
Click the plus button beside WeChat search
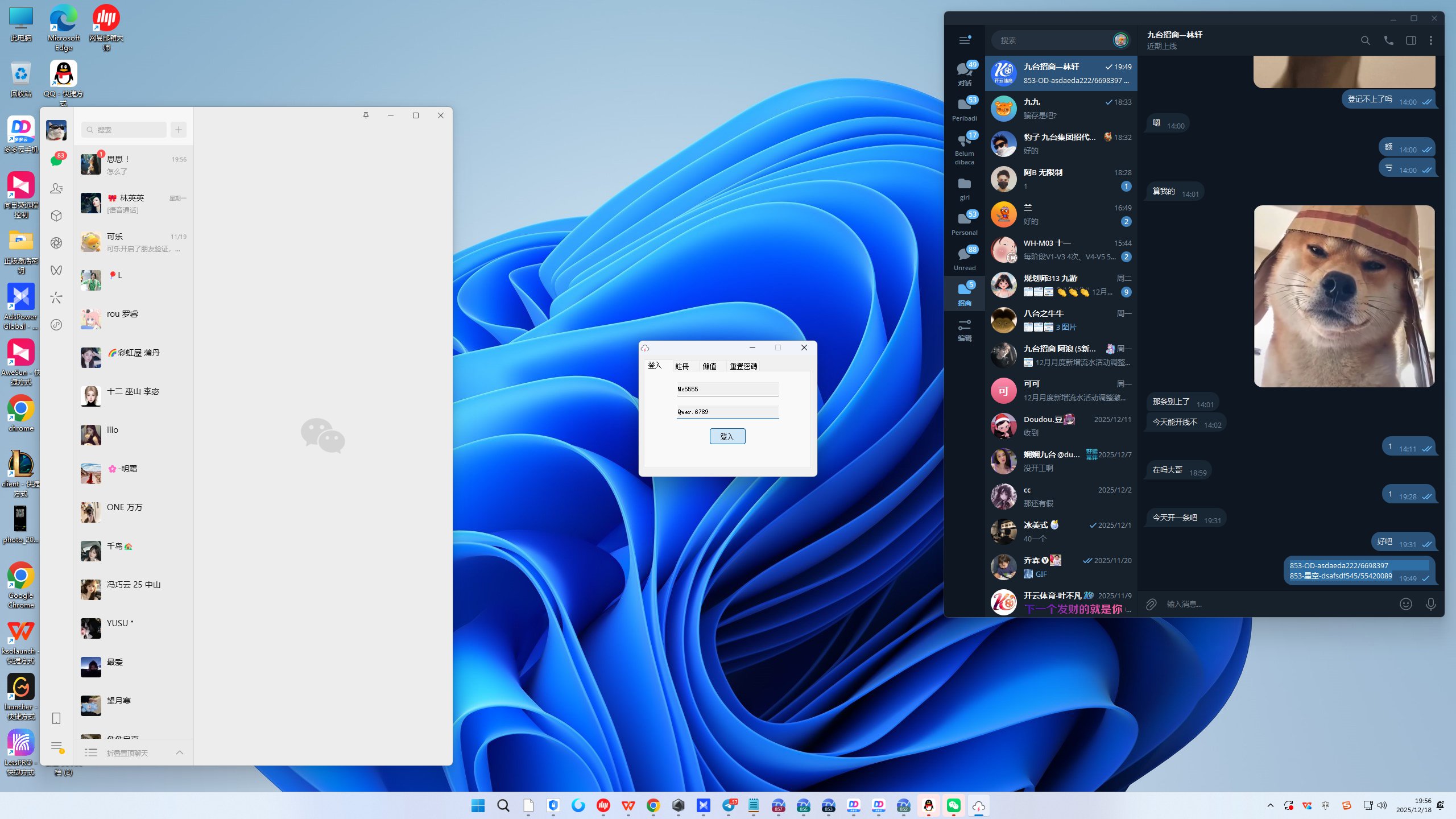(x=179, y=130)
